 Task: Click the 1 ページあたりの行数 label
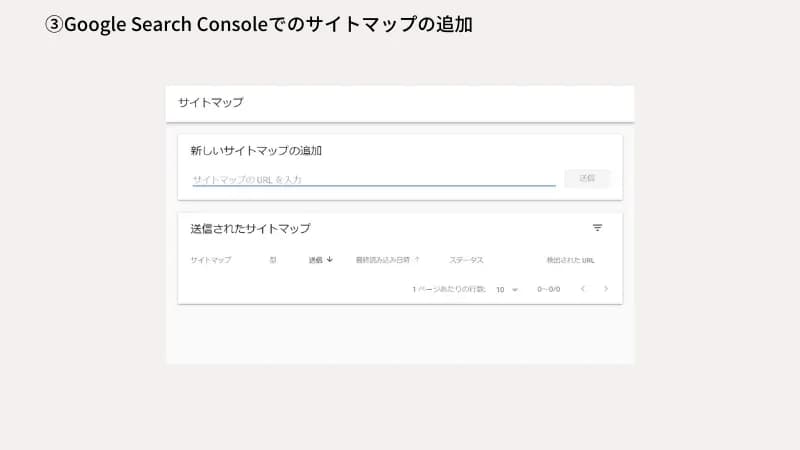click(448, 289)
